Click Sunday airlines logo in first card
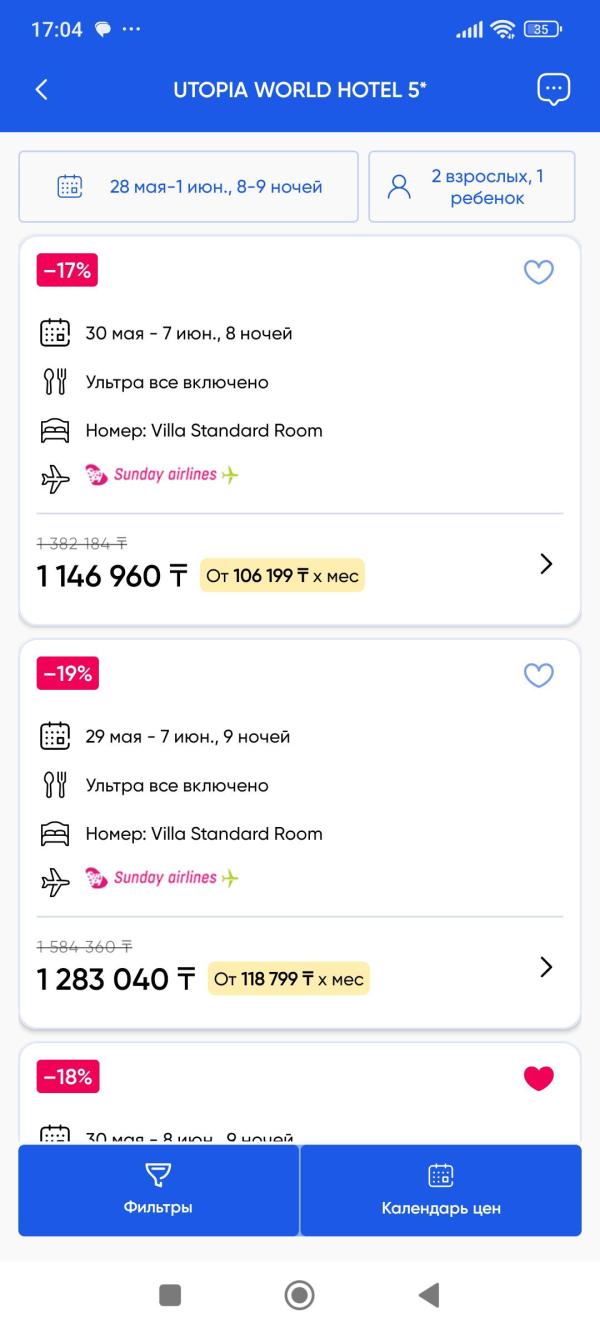Viewport: 600px width, 1332px height. [x=162, y=475]
